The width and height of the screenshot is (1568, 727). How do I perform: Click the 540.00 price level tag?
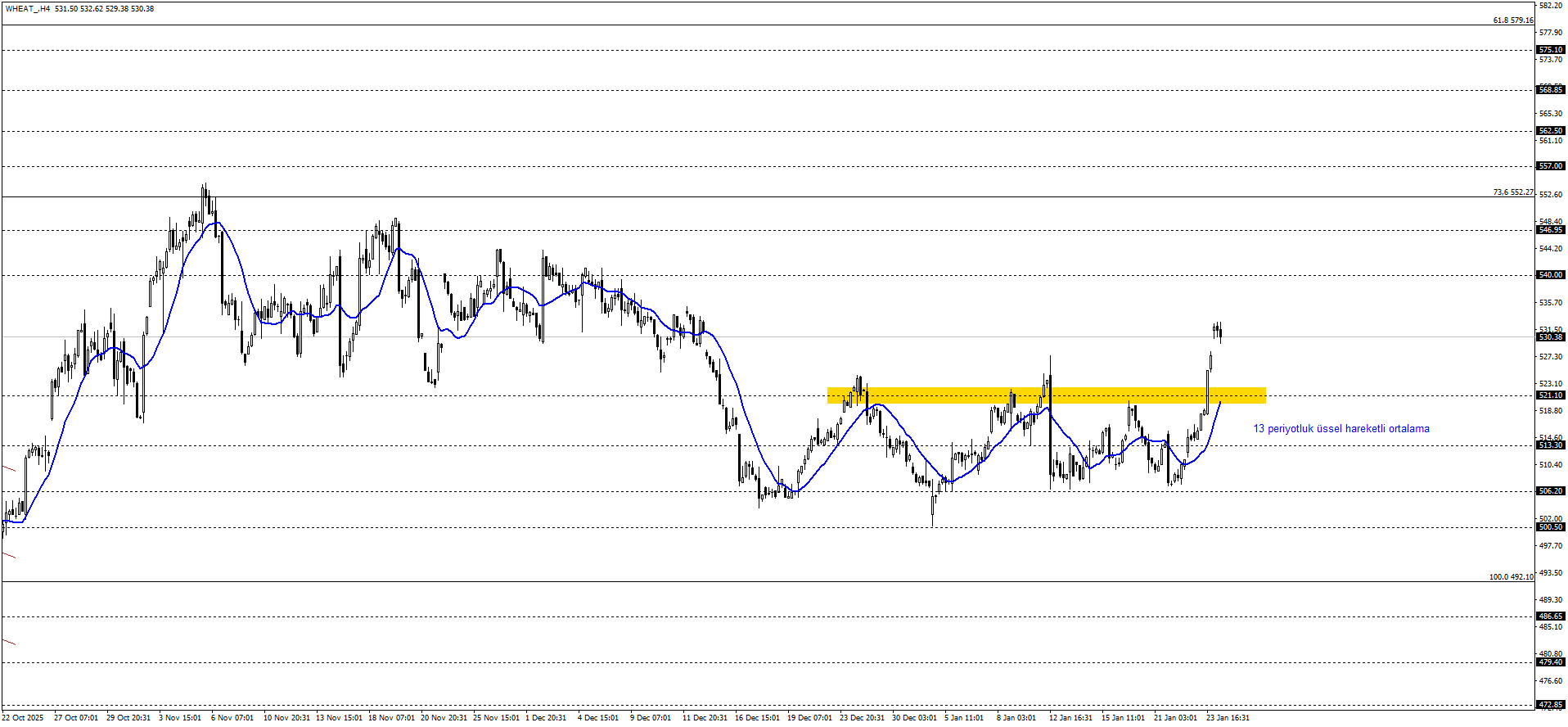(1551, 275)
